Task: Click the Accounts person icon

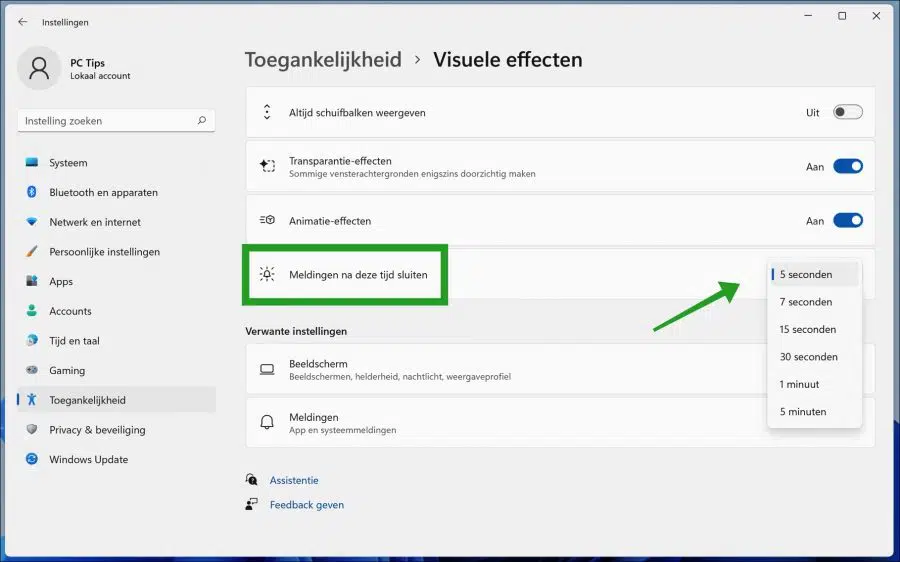Action: click(x=32, y=311)
